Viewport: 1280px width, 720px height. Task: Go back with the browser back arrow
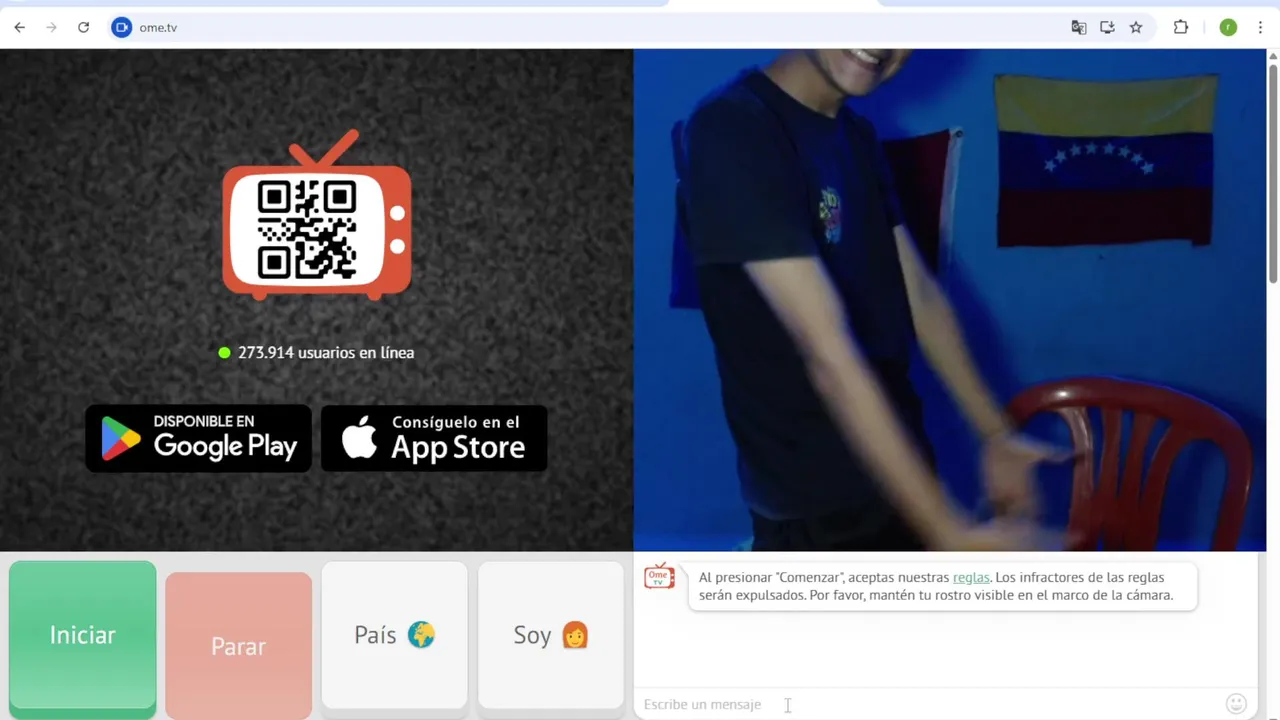point(19,27)
